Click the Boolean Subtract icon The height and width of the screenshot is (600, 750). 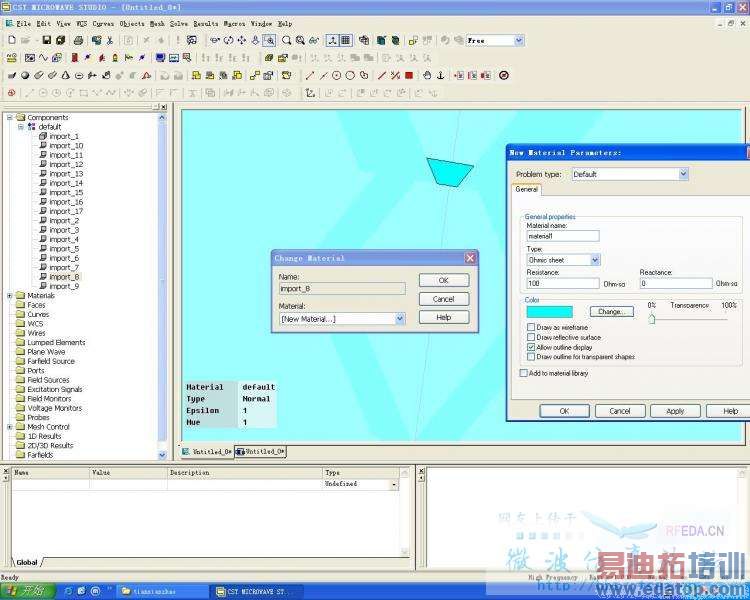point(210,75)
